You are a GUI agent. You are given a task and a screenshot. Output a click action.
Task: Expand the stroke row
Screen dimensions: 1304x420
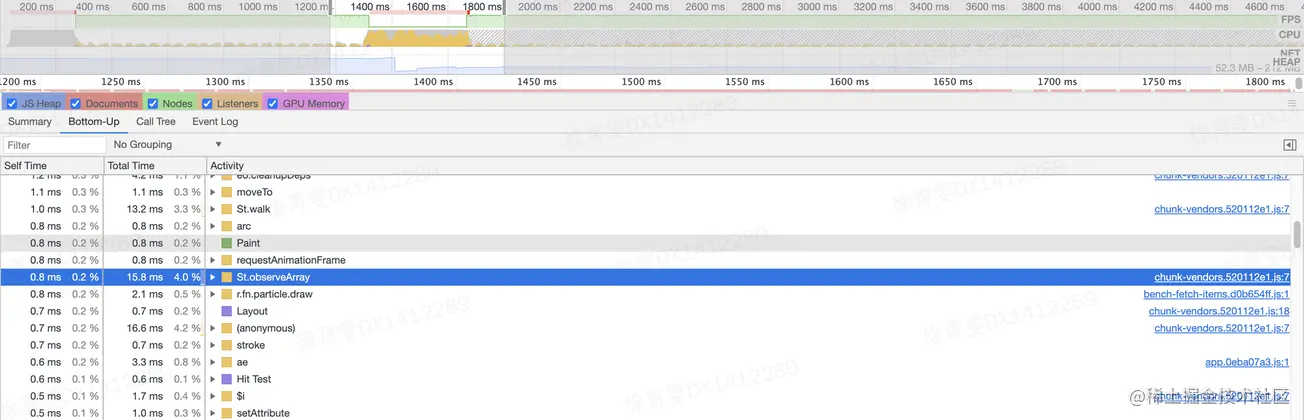pyautogui.click(x=212, y=345)
